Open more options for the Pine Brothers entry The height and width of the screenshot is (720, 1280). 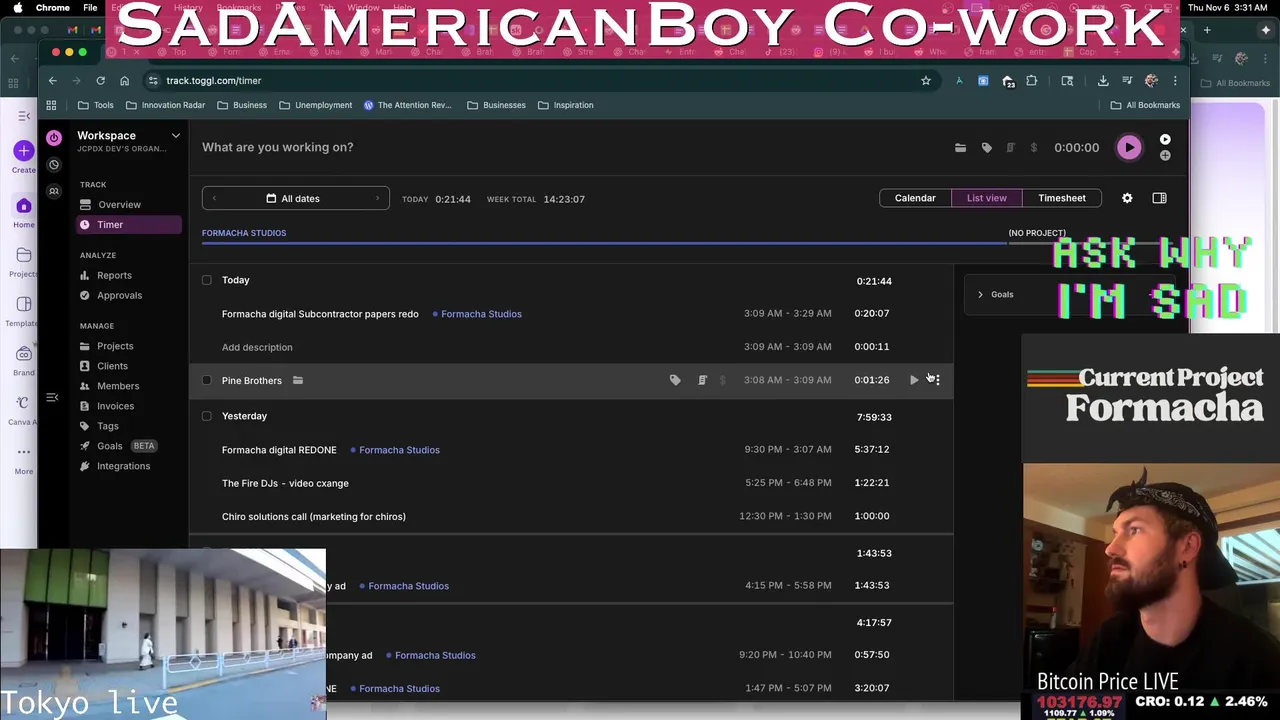click(x=937, y=380)
